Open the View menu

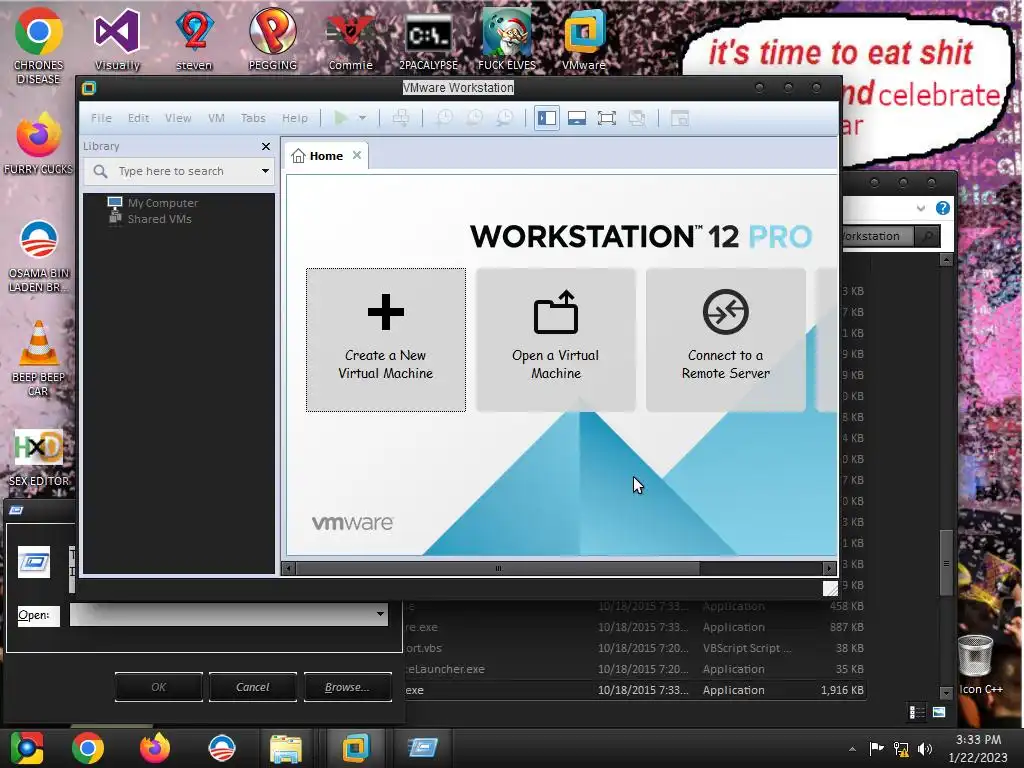[178, 118]
